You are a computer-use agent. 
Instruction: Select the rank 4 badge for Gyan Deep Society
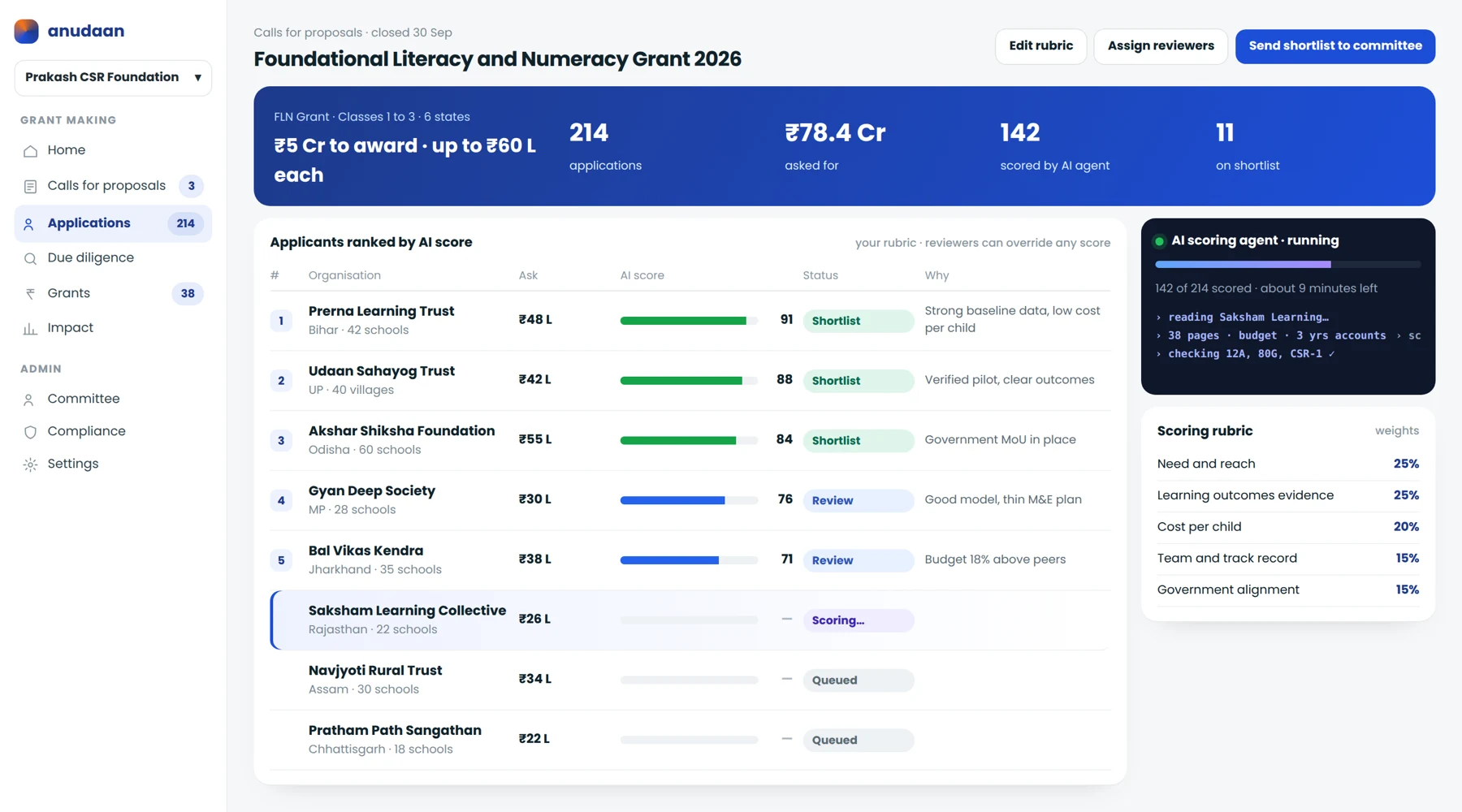point(281,500)
